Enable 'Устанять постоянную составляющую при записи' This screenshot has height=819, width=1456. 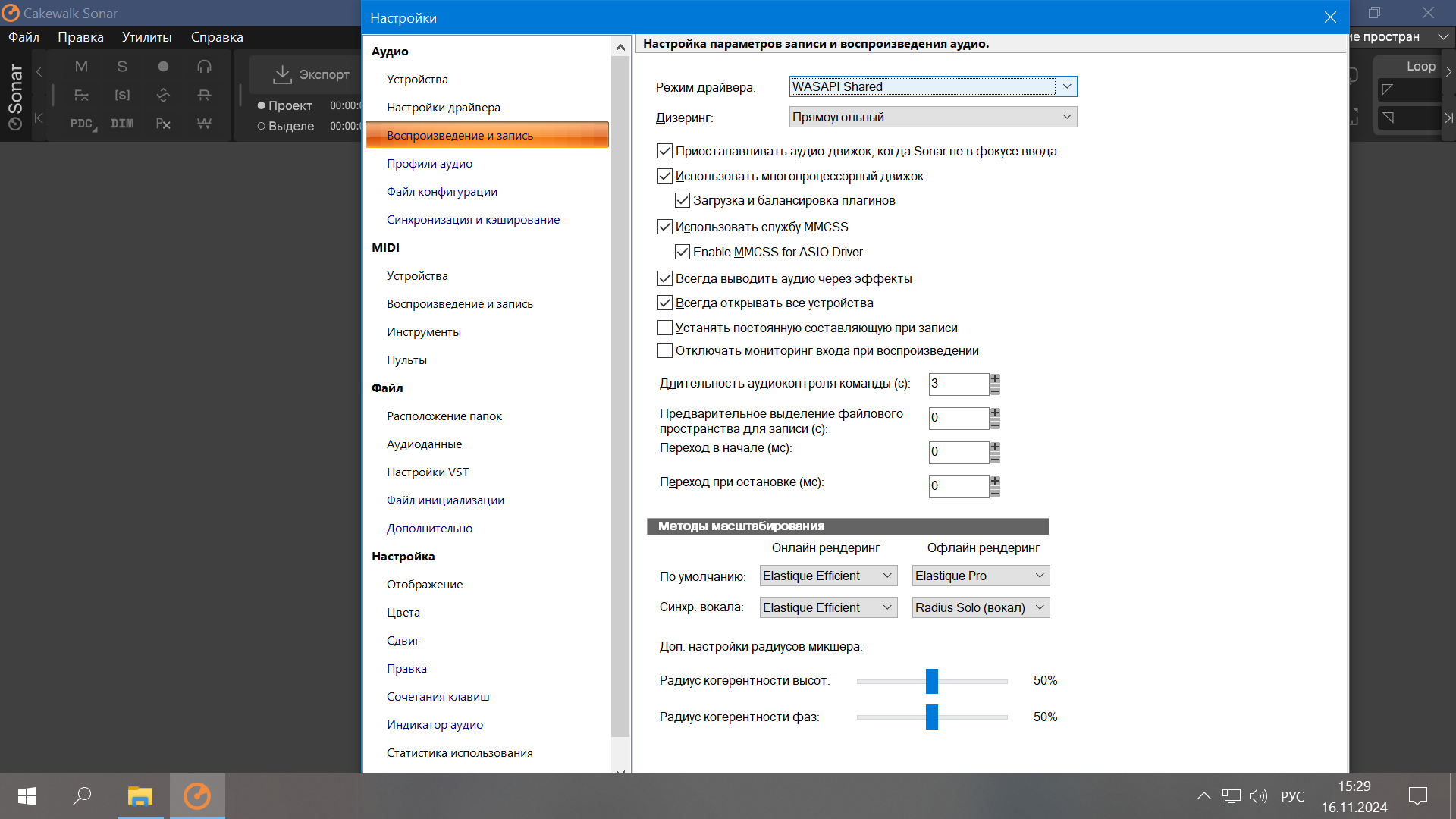click(665, 328)
